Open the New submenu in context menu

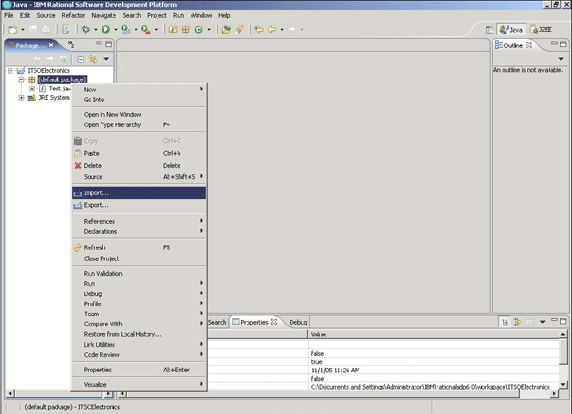pyautogui.click(x=139, y=89)
